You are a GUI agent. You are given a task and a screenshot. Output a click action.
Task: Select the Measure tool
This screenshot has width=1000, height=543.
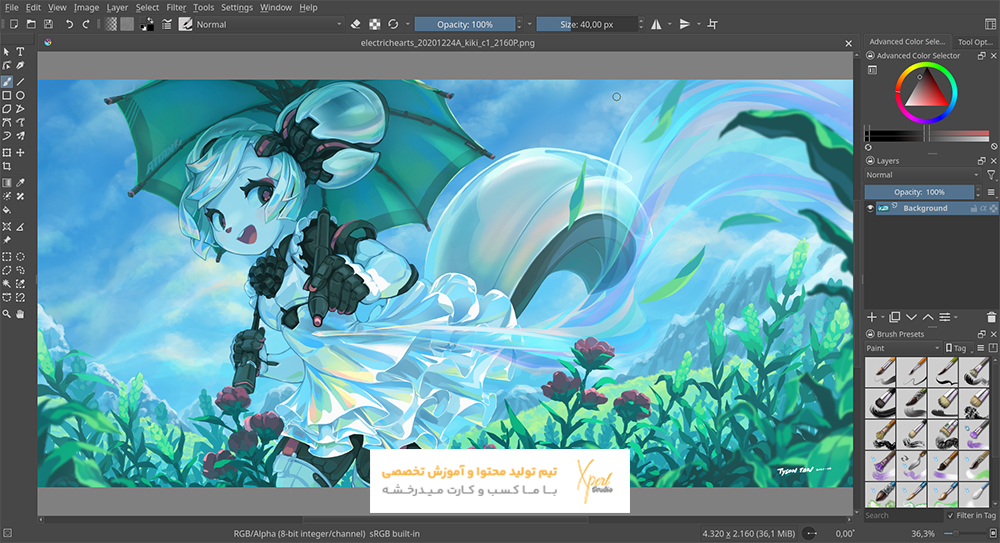20,227
